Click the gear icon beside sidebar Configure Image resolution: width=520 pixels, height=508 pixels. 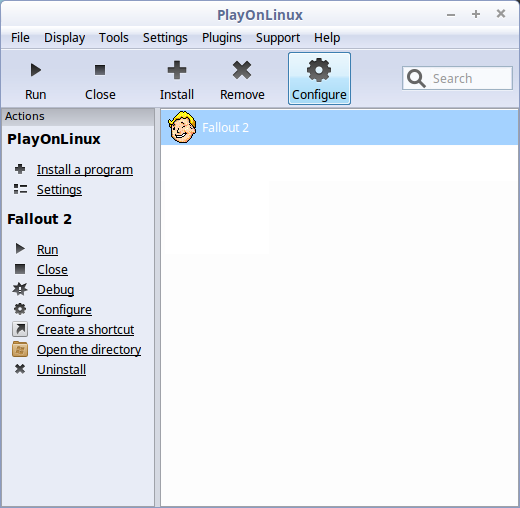(20, 309)
